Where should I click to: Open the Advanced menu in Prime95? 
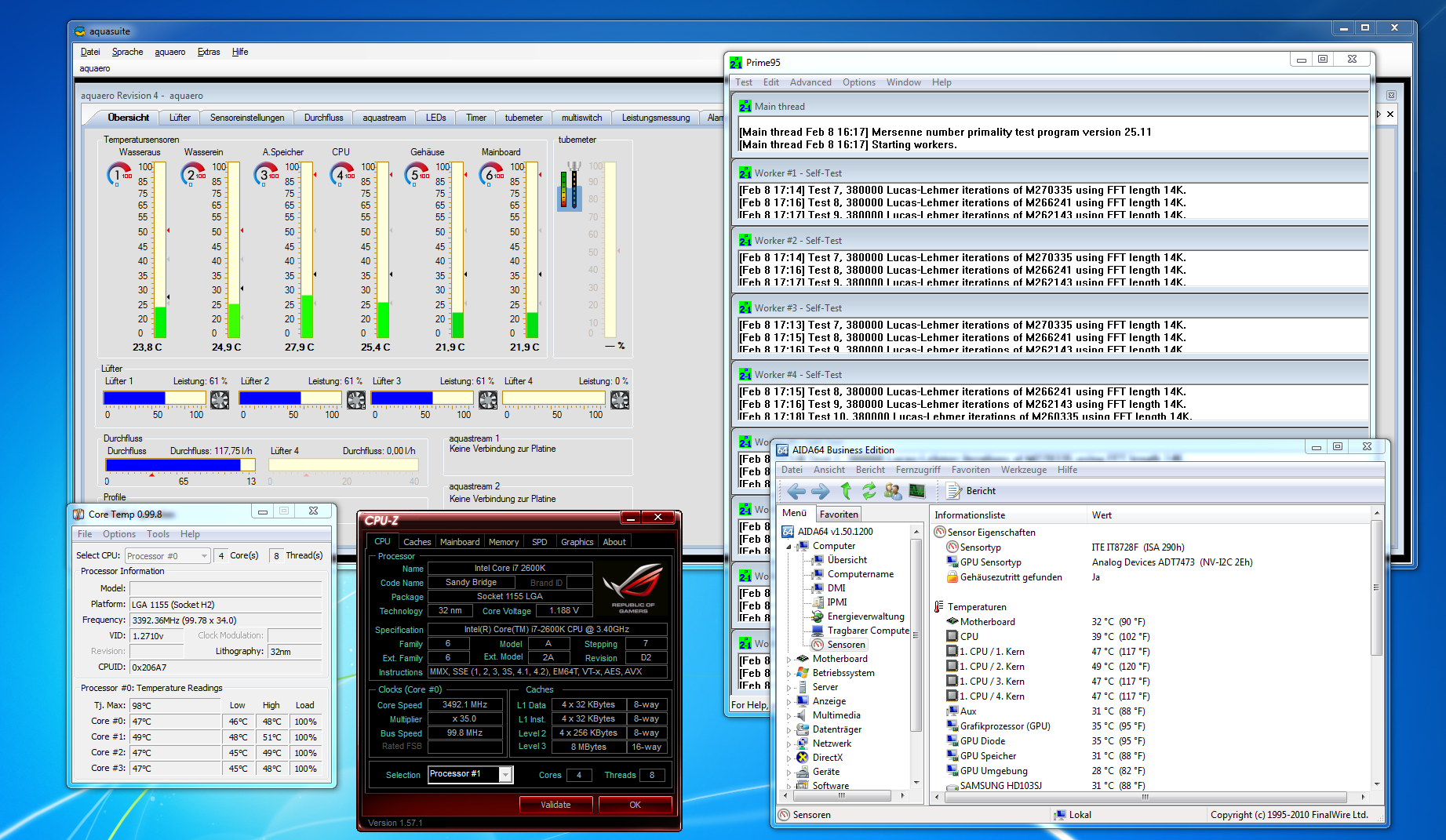point(810,82)
